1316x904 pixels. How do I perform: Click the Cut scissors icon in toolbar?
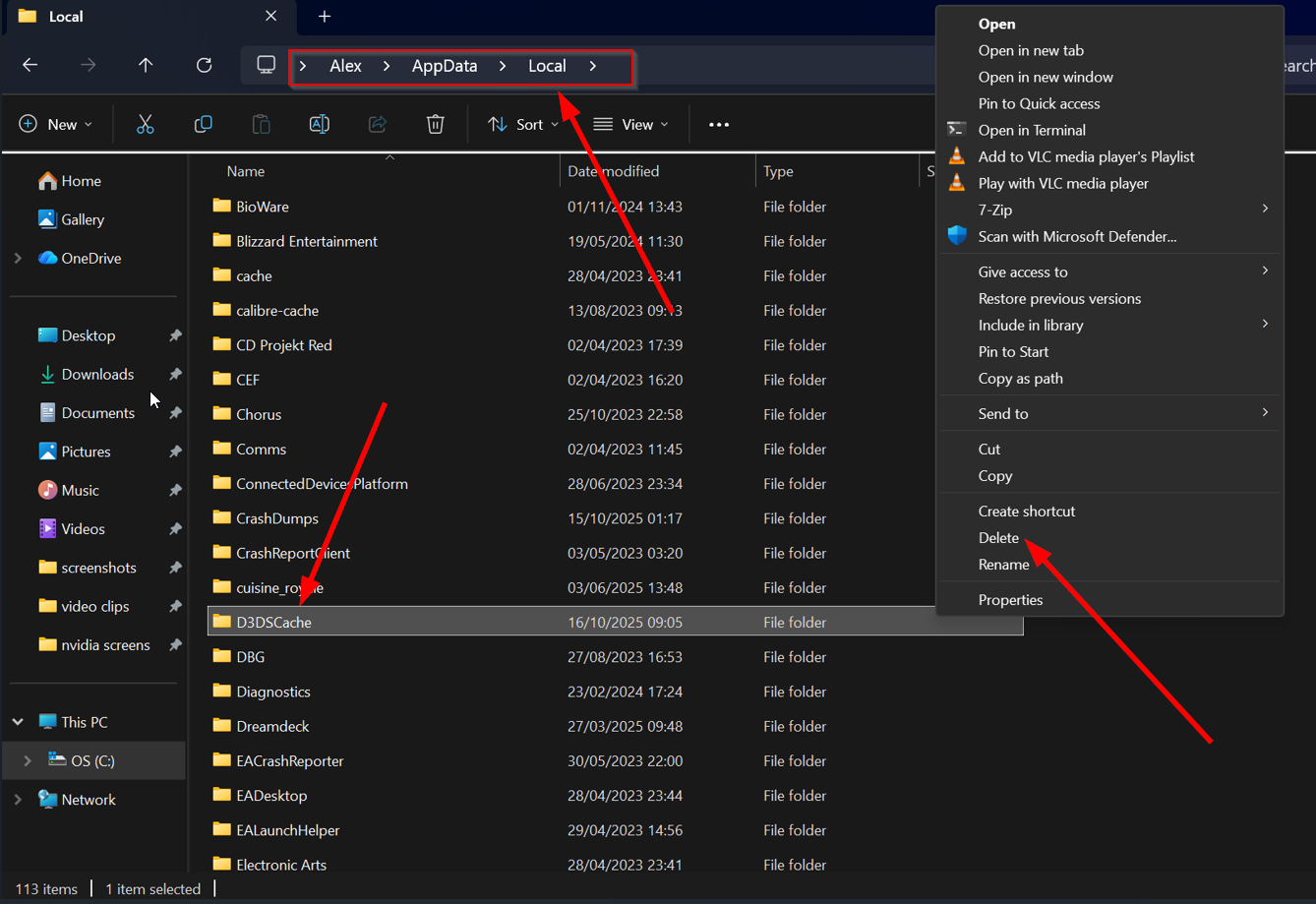click(146, 124)
